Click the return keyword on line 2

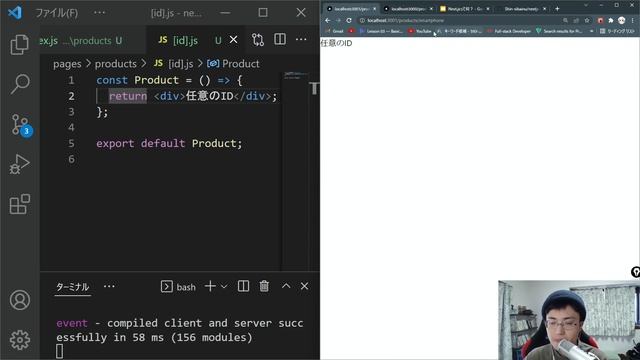(x=128, y=96)
